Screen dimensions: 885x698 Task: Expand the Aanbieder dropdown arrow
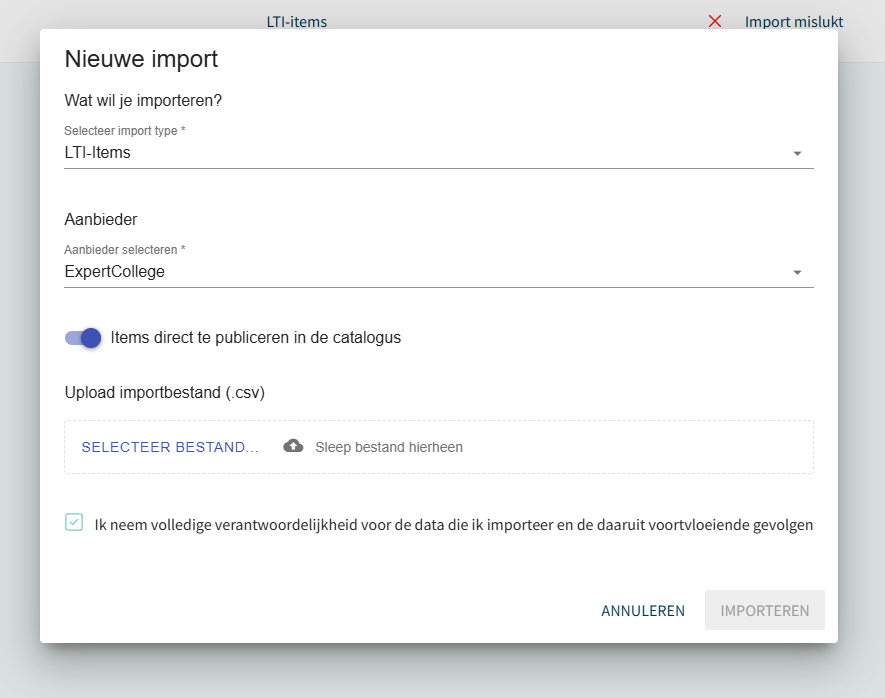(797, 273)
